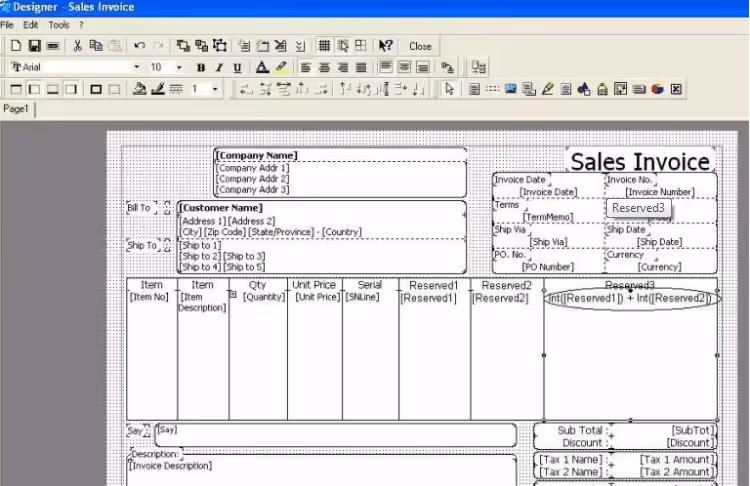Apply right frame border line
Viewport: 750px width, 486px height.
[x=71, y=89]
